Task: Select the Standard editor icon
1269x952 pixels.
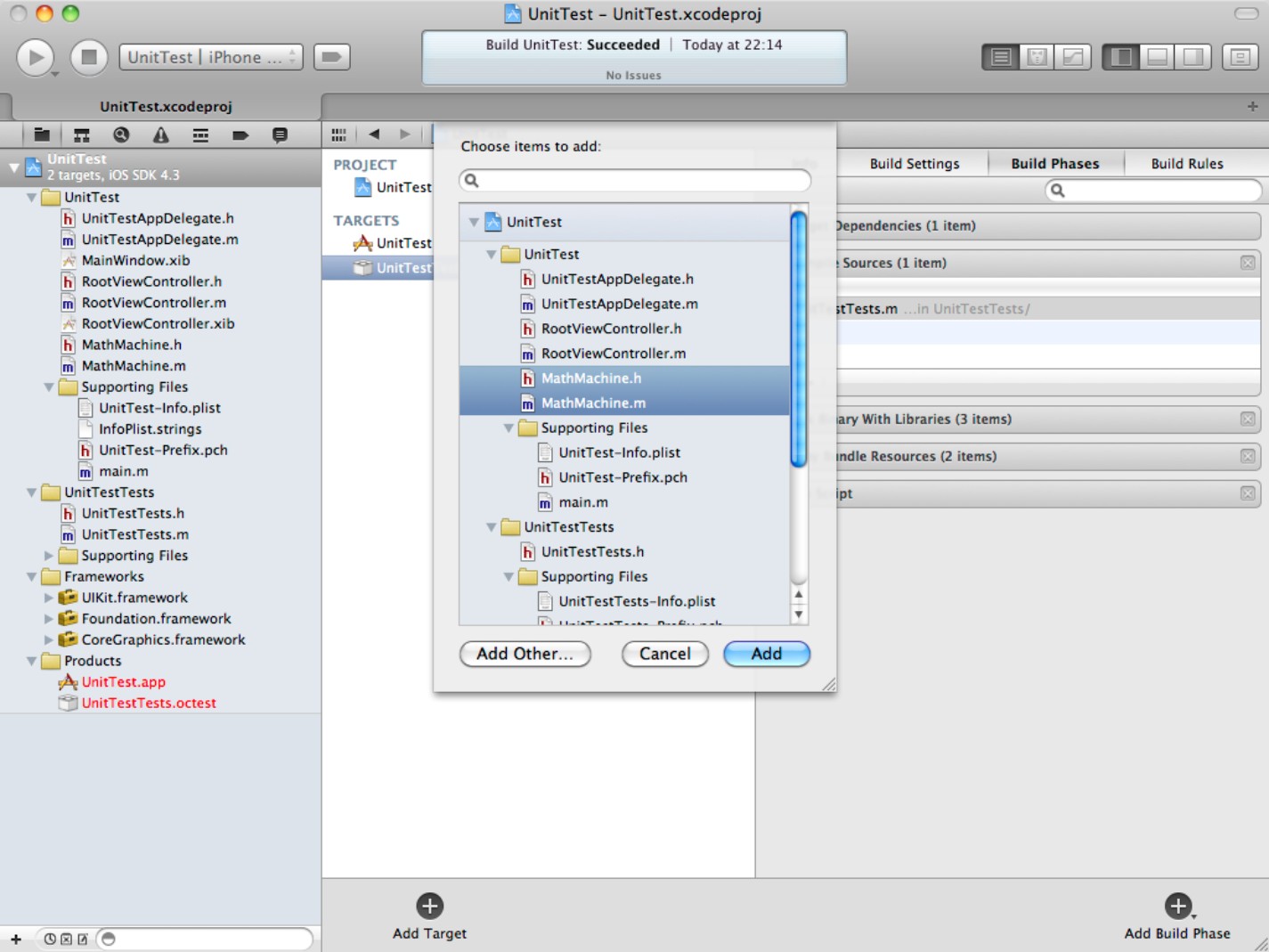Action: point(1001,57)
